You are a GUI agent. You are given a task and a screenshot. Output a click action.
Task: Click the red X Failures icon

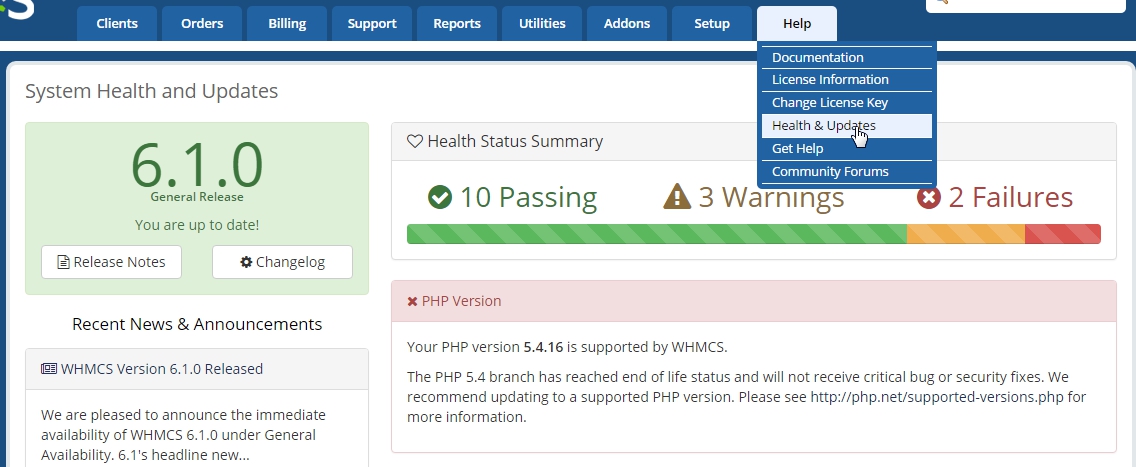coord(929,197)
